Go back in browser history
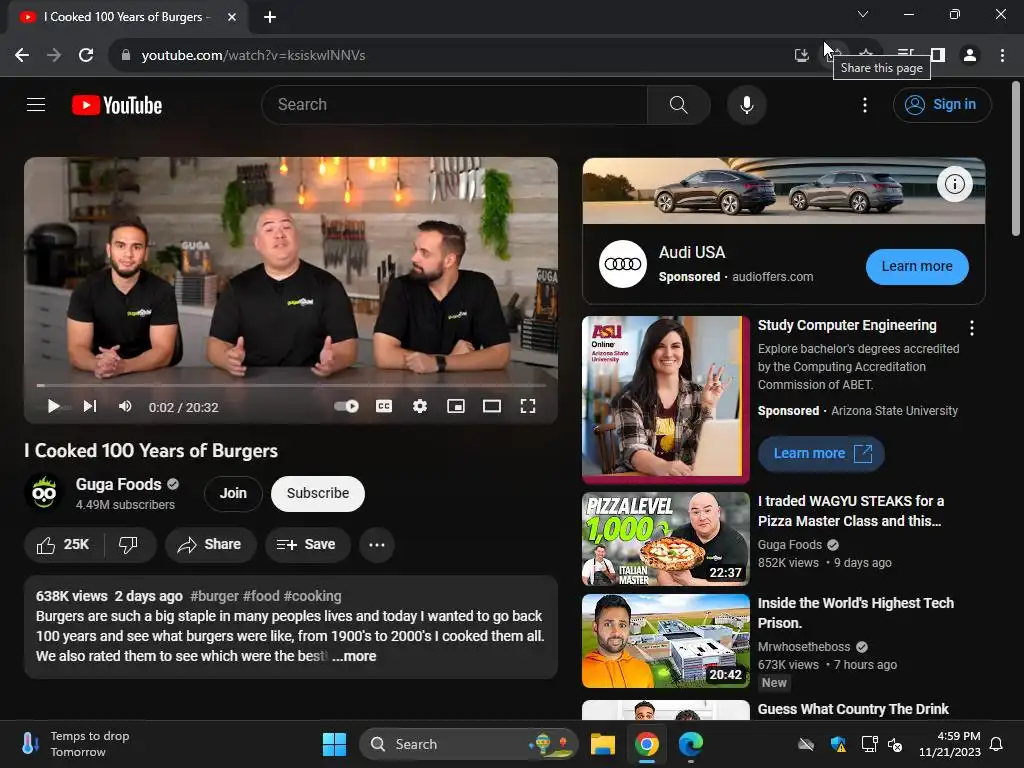 pyautogui.click(x=22, y=56)
